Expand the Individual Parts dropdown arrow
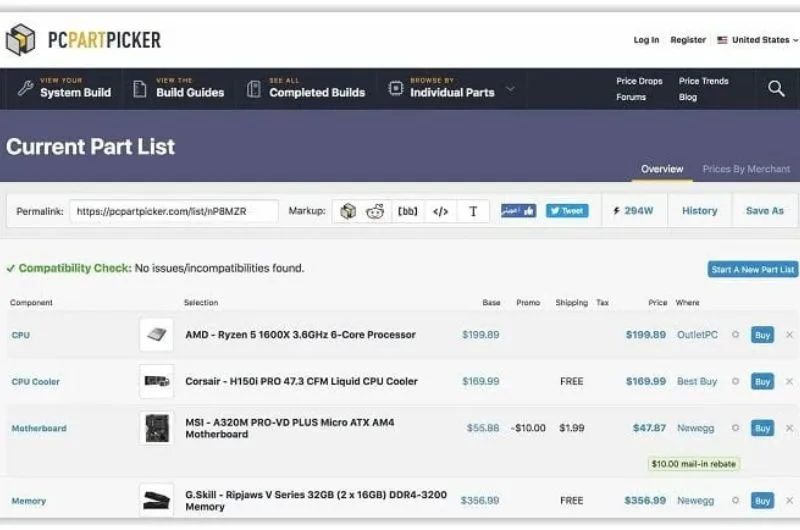This screenshot has height=530, width=800. click(510, 89)
